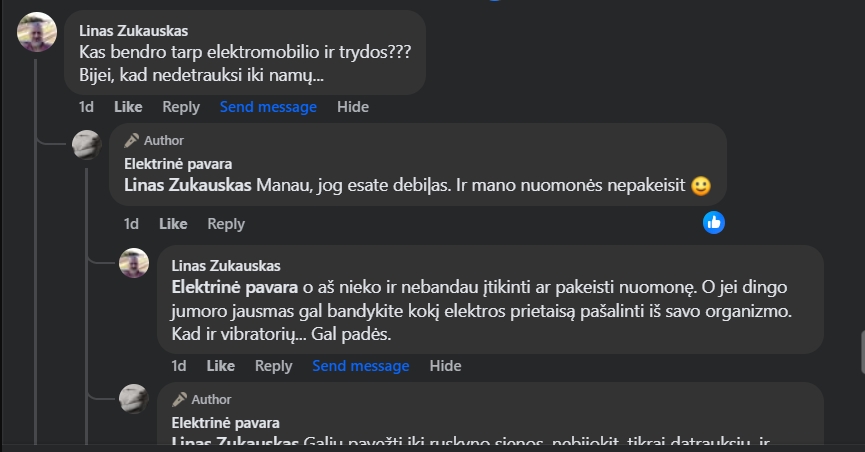Image resolution: width=865 pixels, height=452 pixels.
Task: Click Linas Zukauskas top comment avatar
Action: pyautogui.click(x=37, y=33)
